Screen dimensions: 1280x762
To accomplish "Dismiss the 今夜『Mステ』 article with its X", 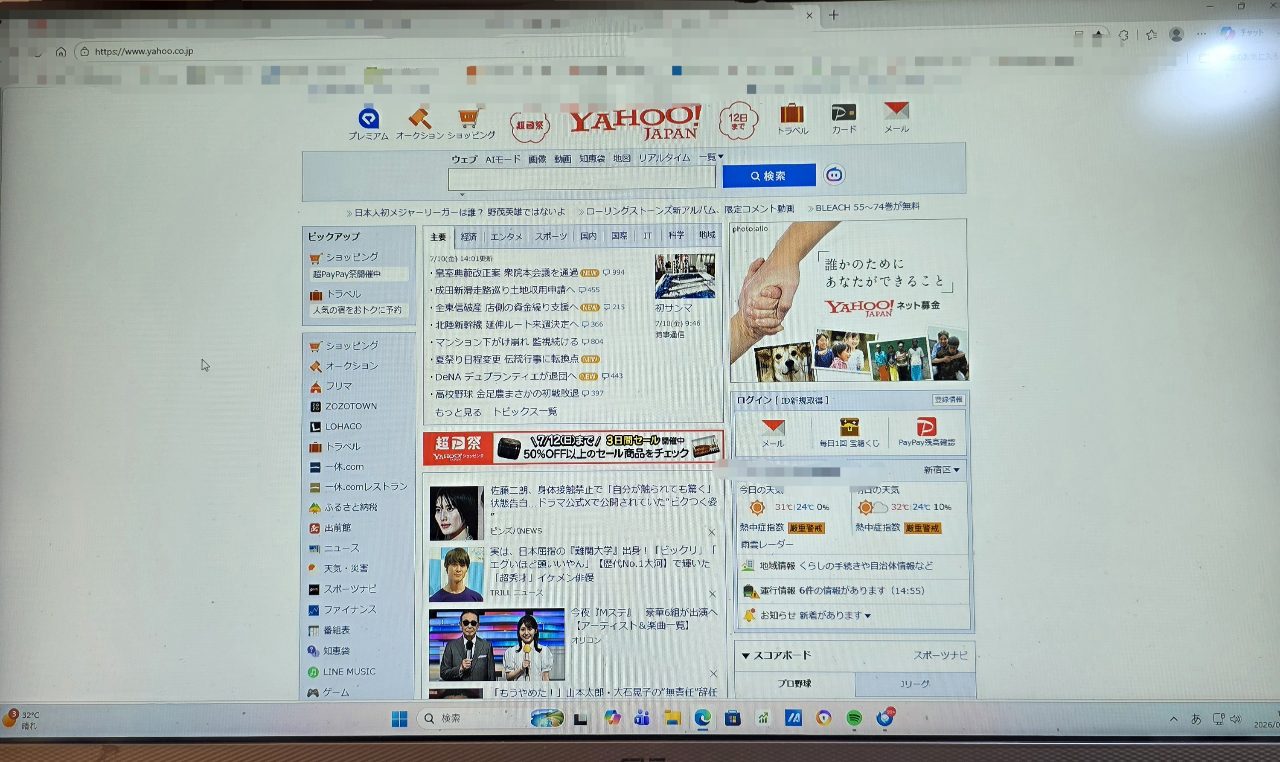I will tap(713, 674).
